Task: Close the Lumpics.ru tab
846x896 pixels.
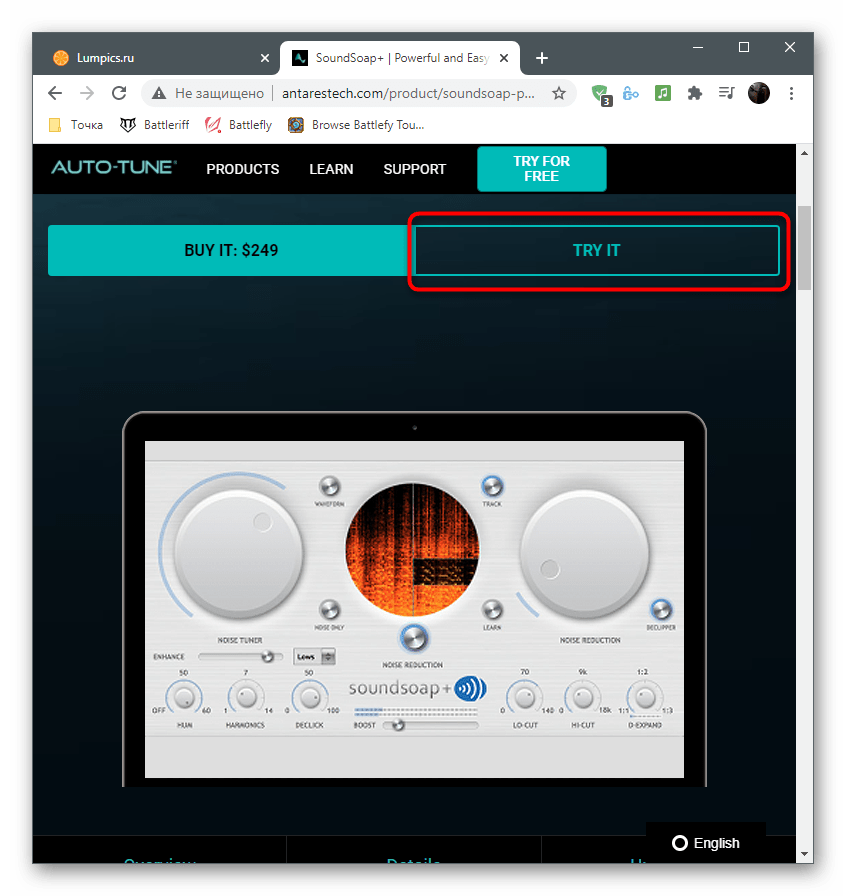Action: click(265, 58)
